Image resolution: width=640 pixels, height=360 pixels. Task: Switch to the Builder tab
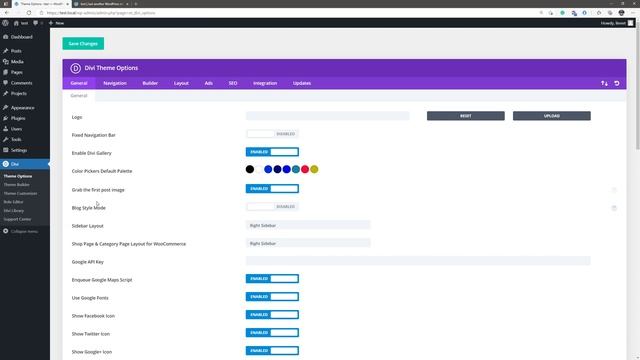150,83
